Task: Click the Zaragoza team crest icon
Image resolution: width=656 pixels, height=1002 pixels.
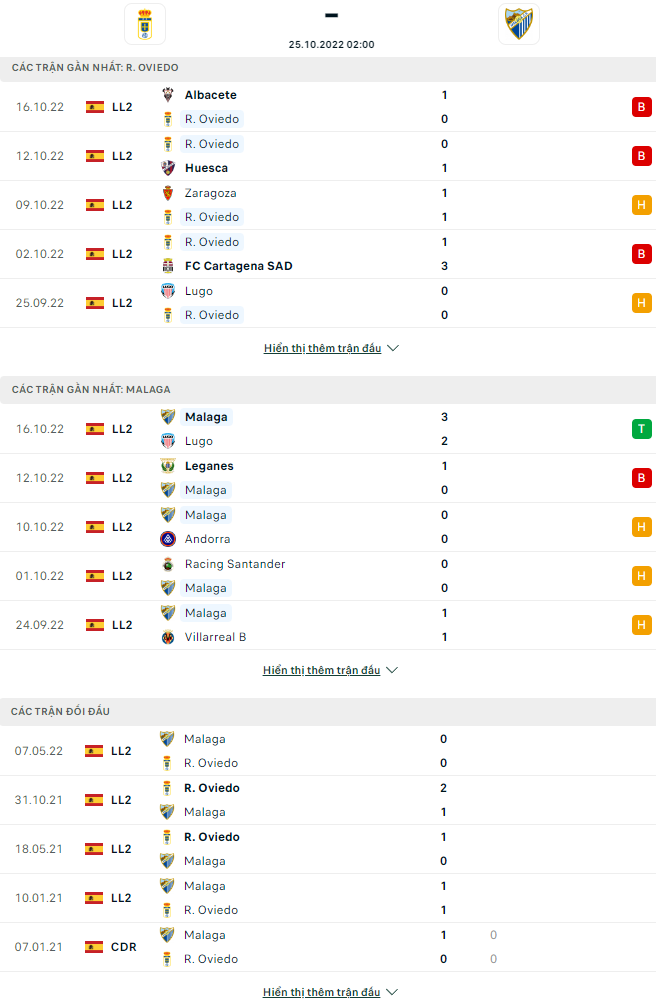Action: tap(168, 193)
